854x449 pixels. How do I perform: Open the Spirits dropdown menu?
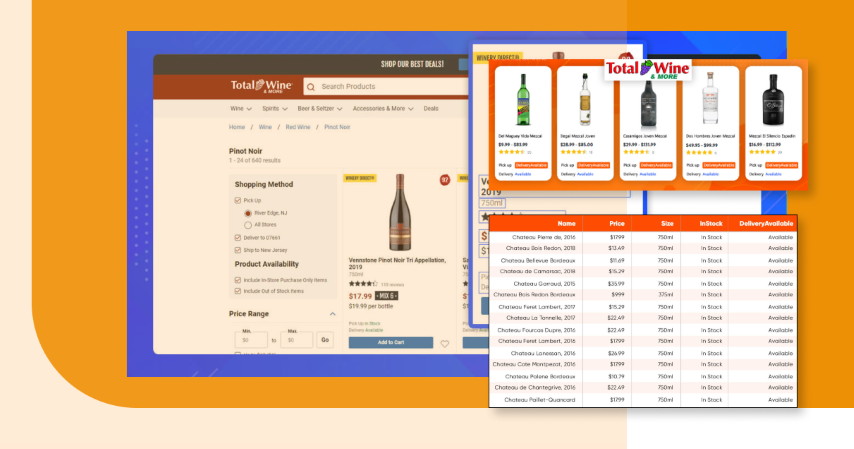[x=274, y=108]
